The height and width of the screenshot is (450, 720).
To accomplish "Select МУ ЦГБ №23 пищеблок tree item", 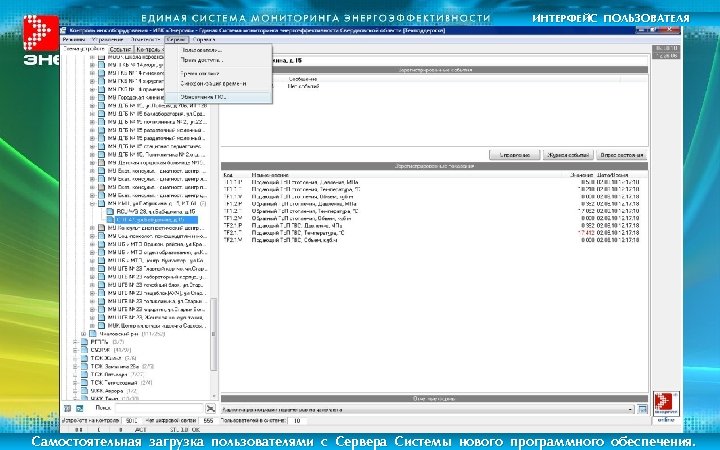I will point(157,293).
